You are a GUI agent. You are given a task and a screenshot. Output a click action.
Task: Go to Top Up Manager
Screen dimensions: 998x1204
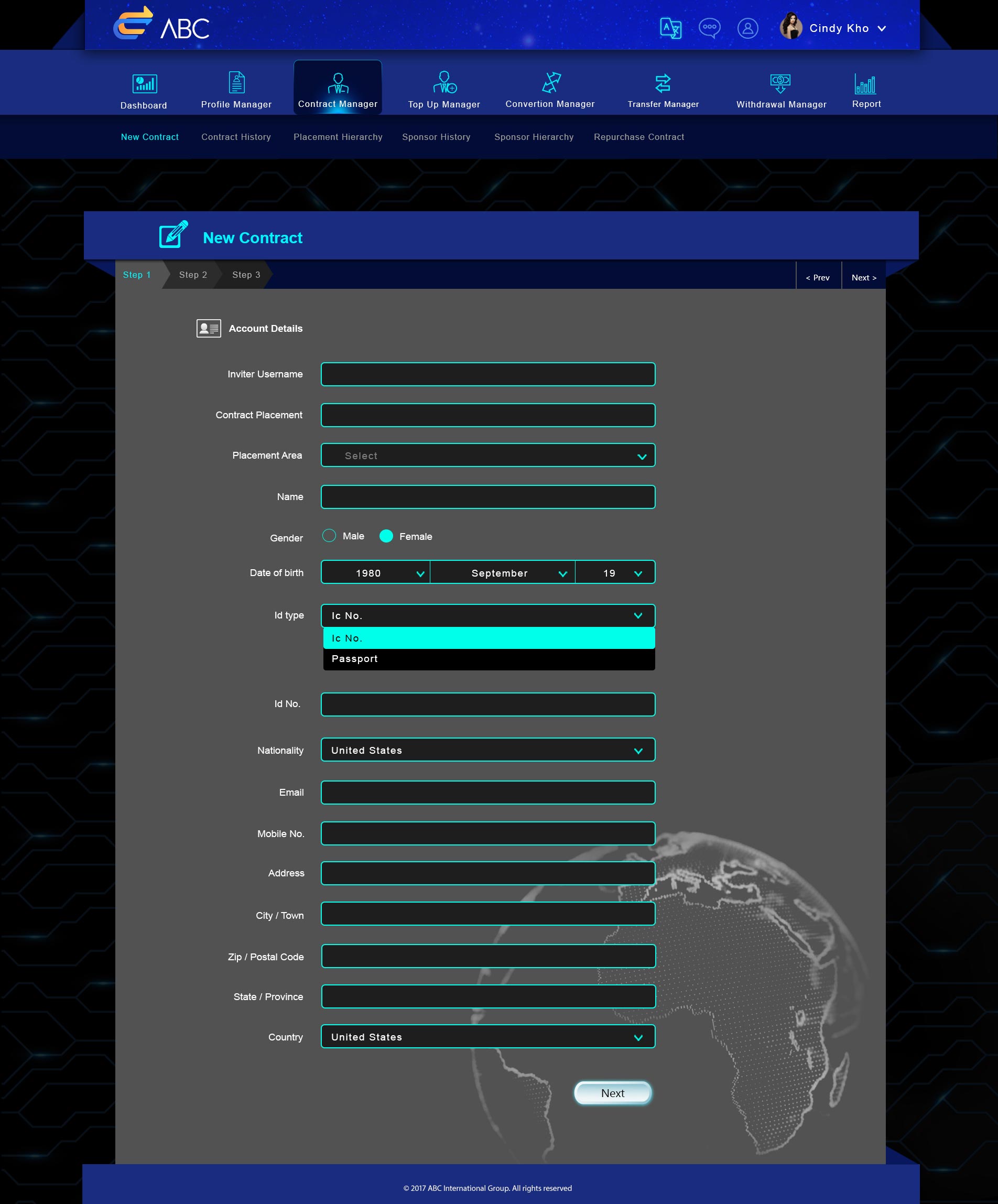[444, 83]
